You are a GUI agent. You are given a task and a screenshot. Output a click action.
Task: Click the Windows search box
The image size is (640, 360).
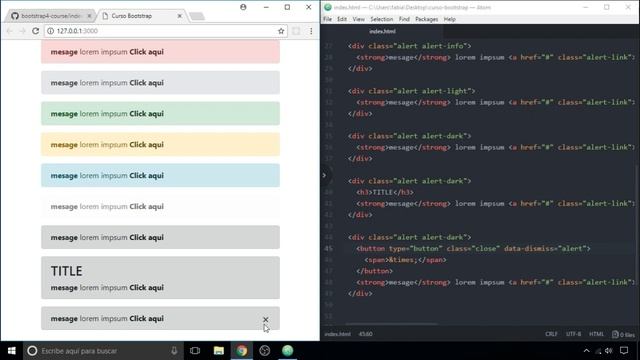tap(102, 351)
